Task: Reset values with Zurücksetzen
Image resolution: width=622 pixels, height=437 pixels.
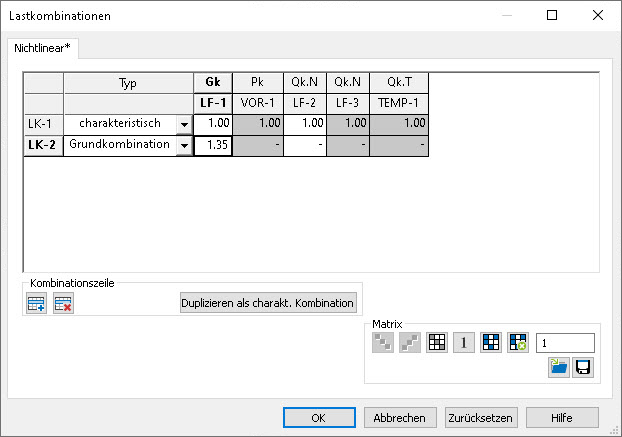Action: tap(480, 417)
